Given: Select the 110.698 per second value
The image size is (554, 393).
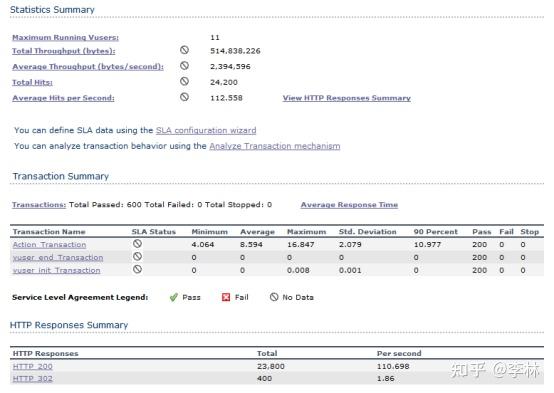Looking at the screenshot, I should 393,366.
